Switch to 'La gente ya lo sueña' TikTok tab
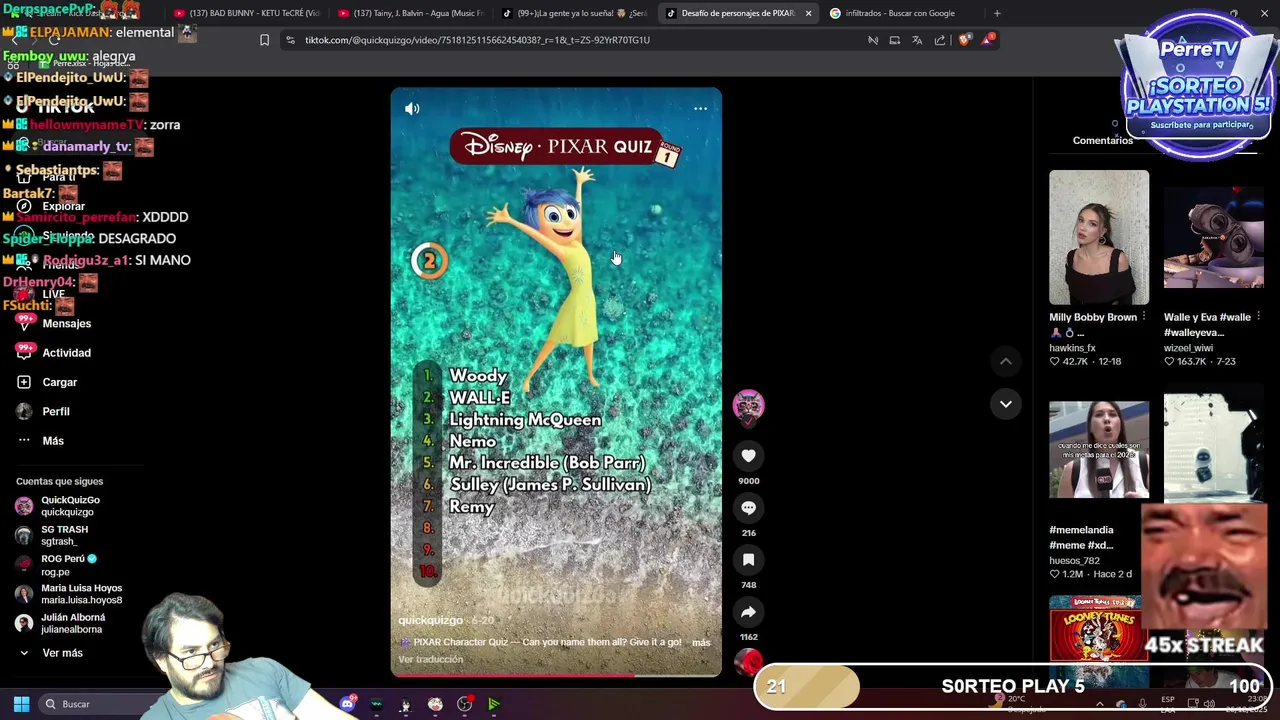The width and height of the screenshot is (1280, 720). [574, 13]
